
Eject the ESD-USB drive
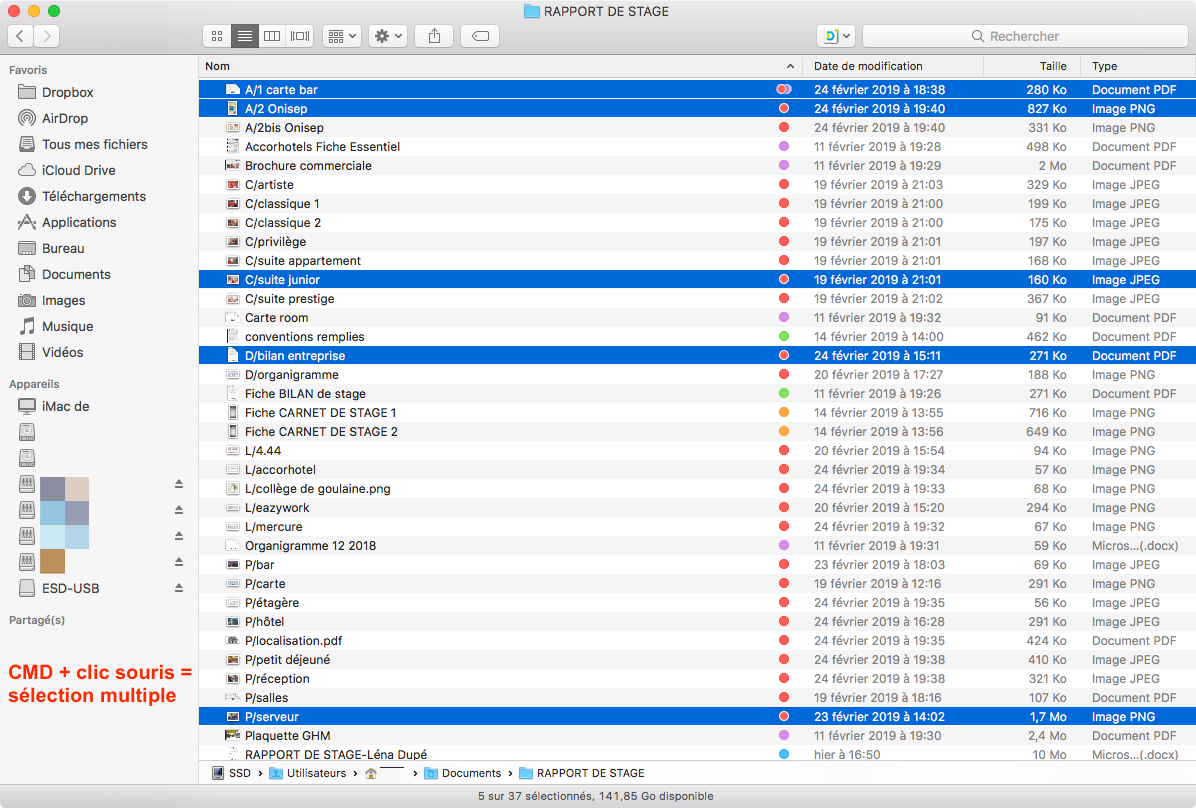[x=179, y=588]
